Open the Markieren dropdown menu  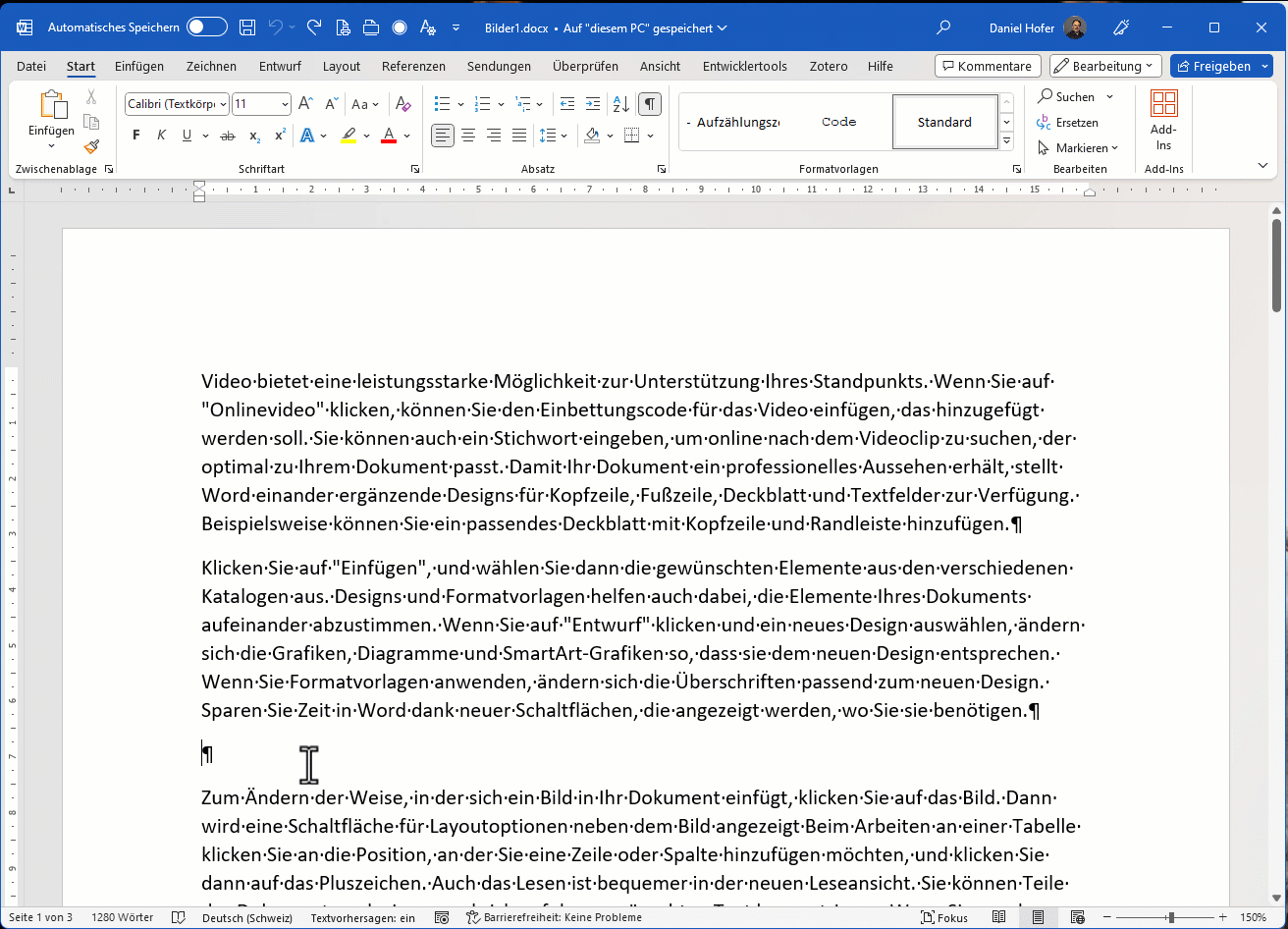(x=1079, y=148)
